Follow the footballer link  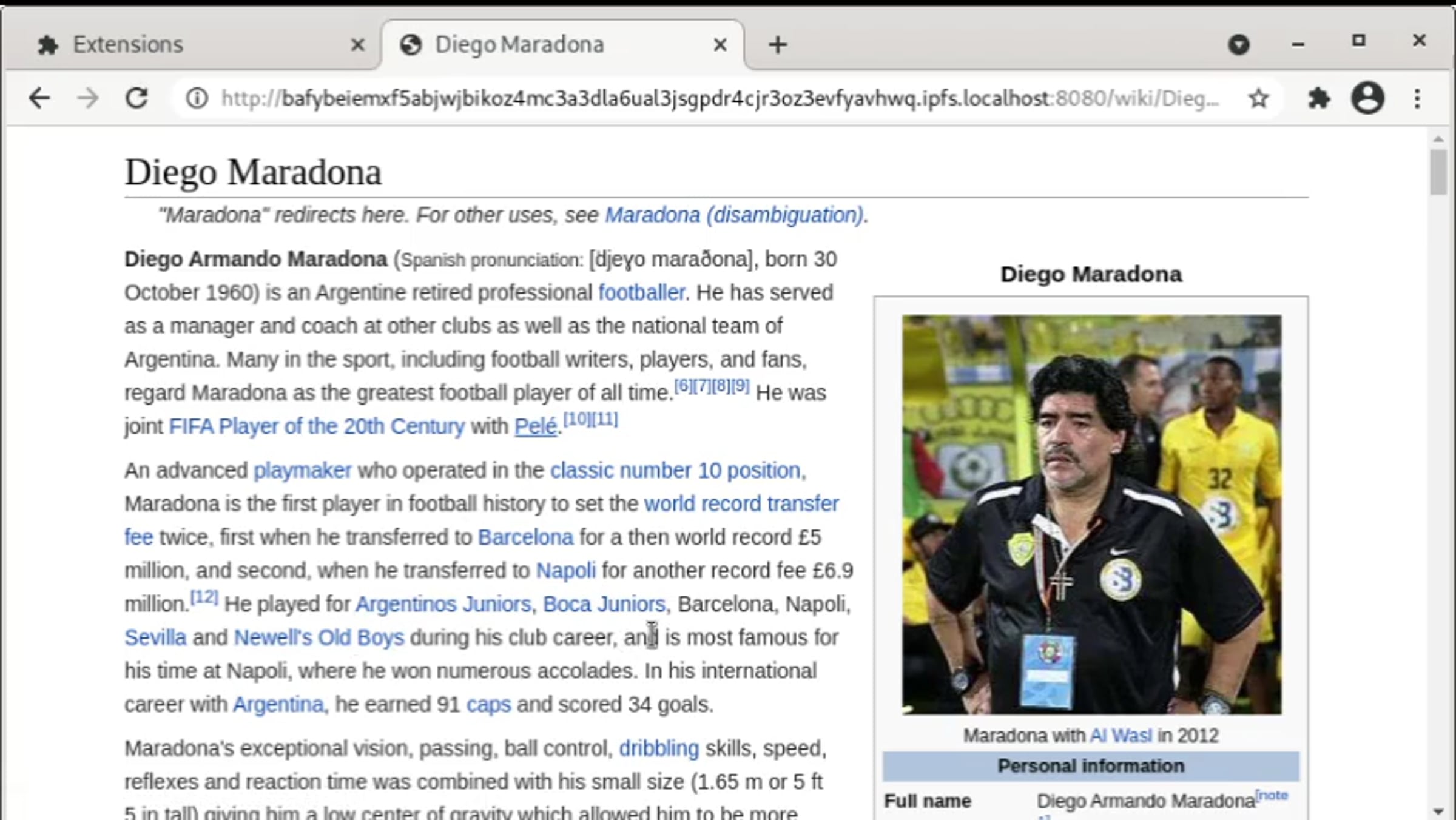pos(641,293)
